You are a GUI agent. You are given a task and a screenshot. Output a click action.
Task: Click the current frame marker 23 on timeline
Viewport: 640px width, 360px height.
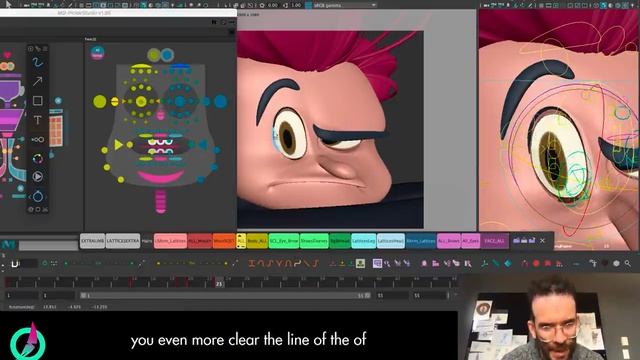coord(219,283)
